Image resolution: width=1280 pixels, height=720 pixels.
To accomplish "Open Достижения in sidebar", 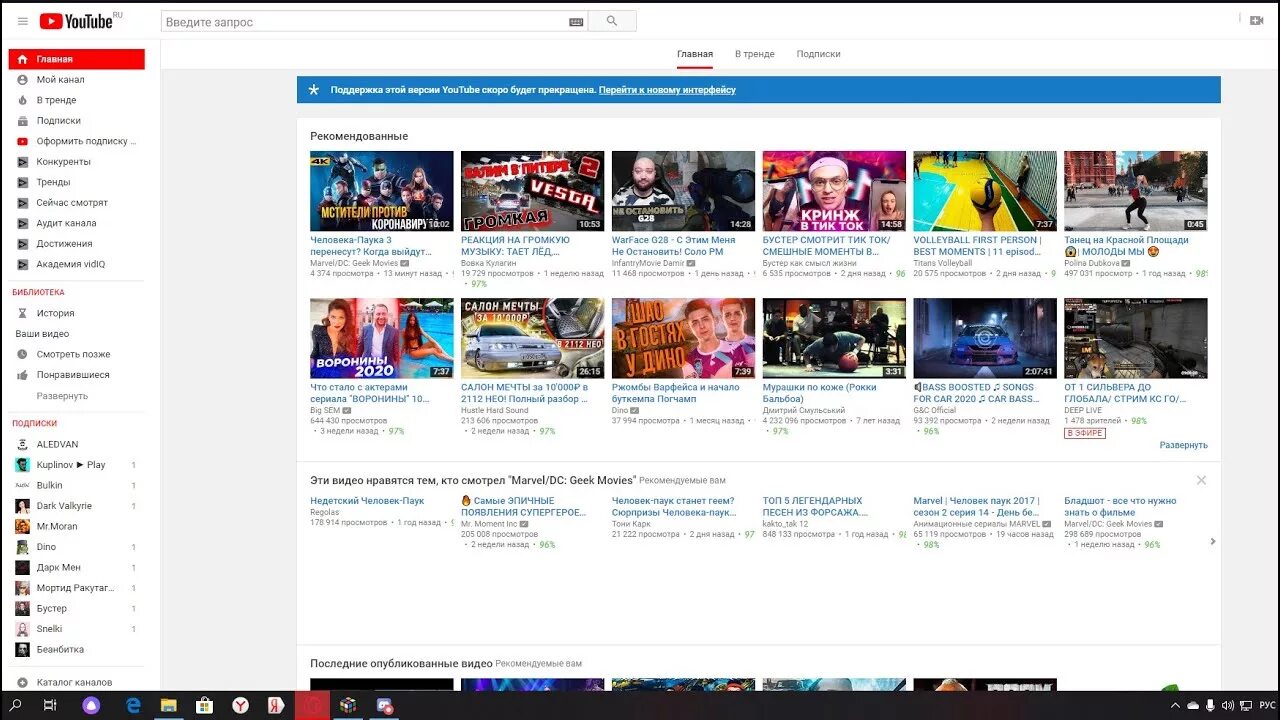I will (76, 243).
